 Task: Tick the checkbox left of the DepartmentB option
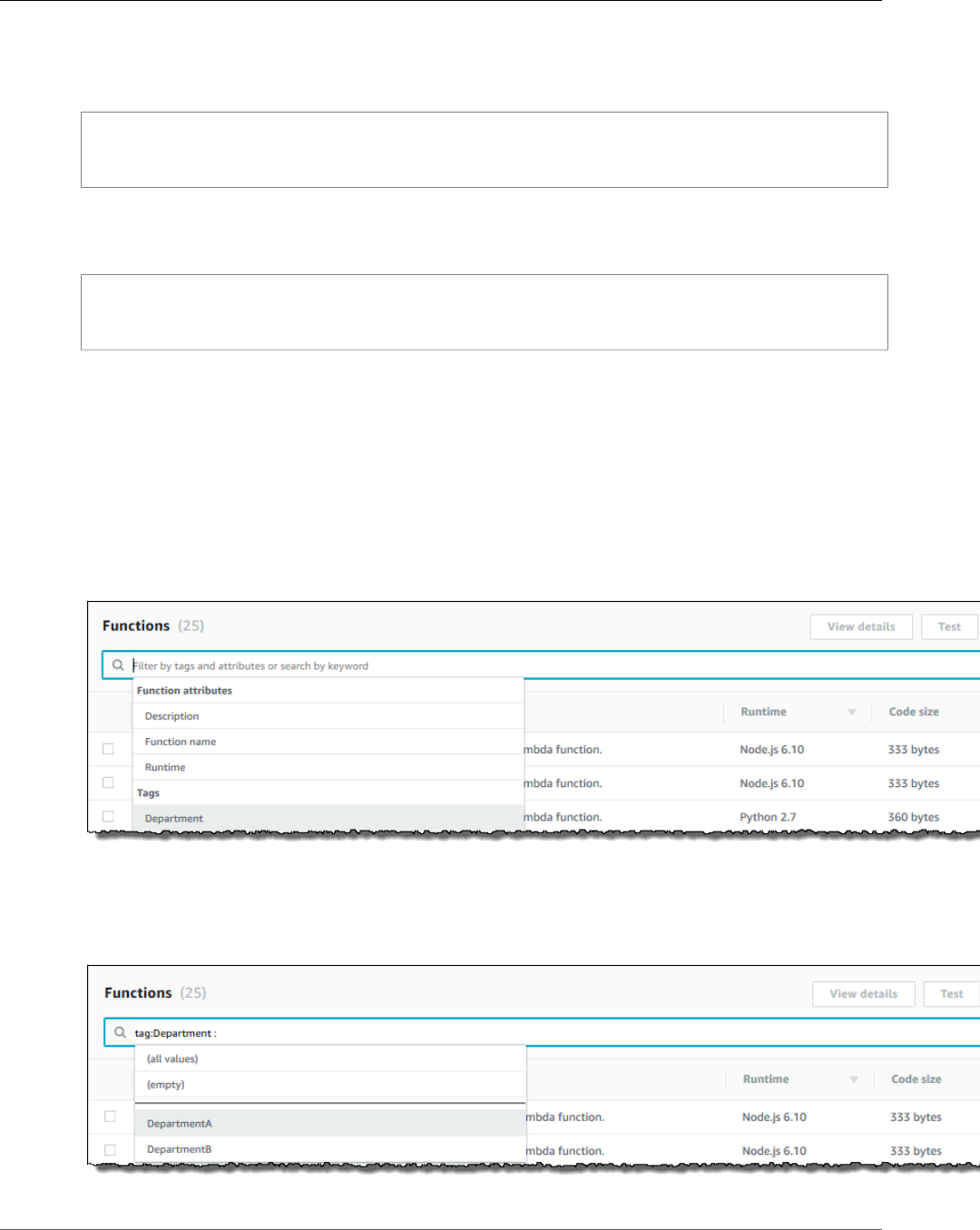point(110,1150)
